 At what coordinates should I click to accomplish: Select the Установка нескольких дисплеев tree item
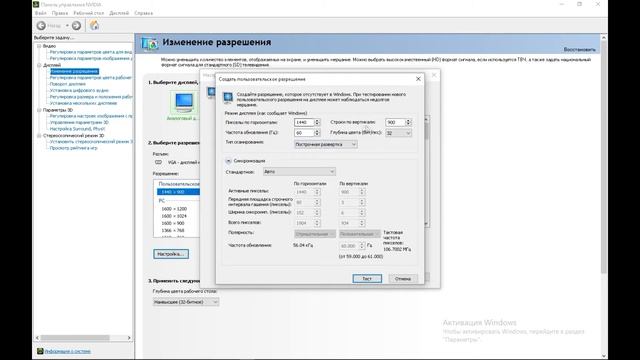tap(83, 103)
